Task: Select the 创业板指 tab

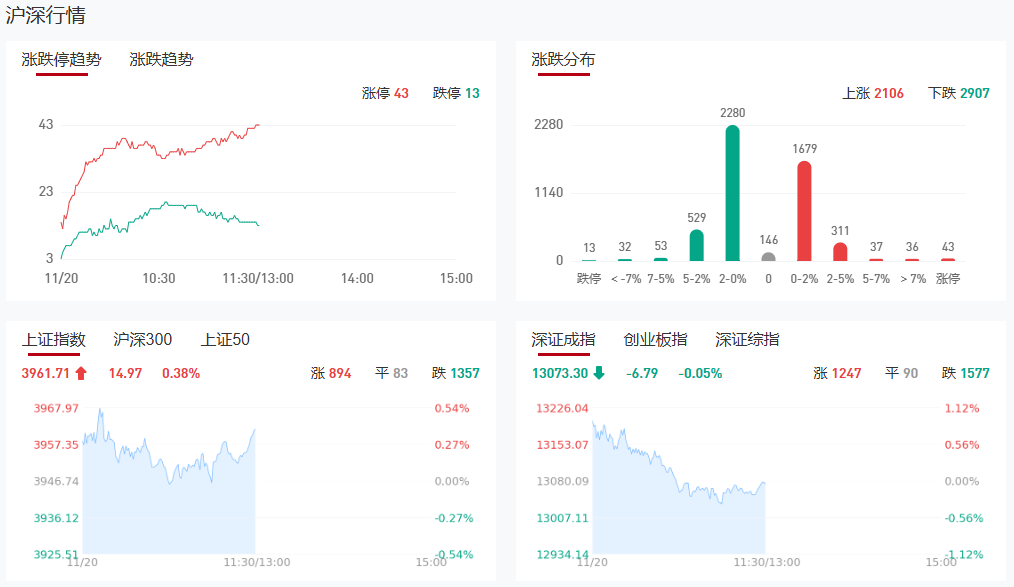Action: tap(655, 340)
